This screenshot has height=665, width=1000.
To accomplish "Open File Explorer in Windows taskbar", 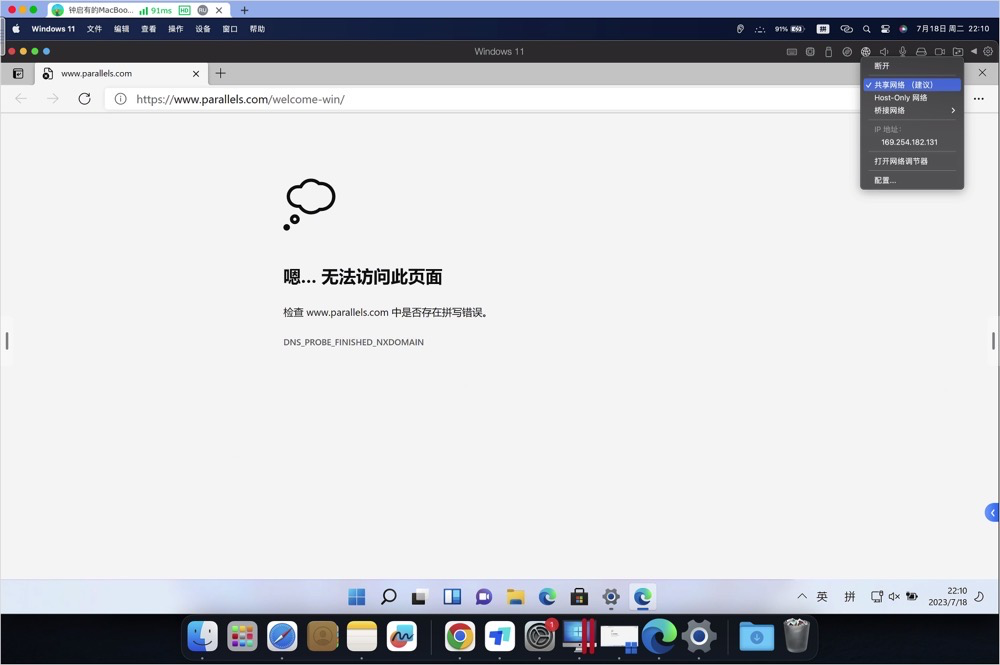I will tap(515, 597).
